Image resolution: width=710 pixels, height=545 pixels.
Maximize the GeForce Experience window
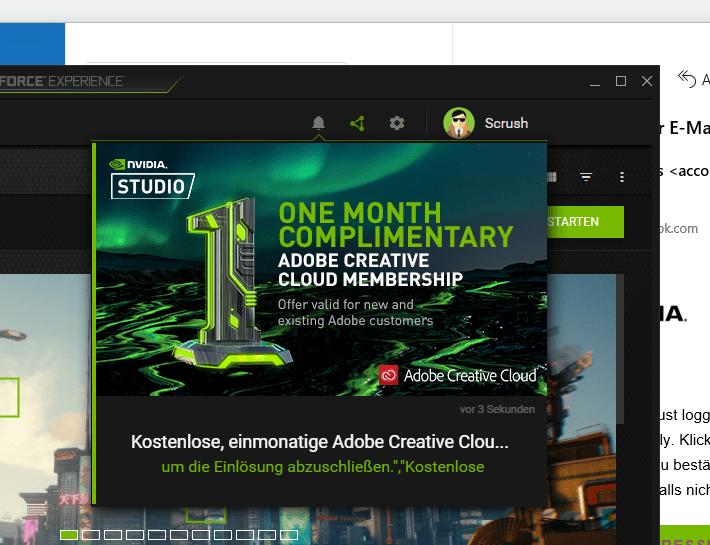tap(621, 81)
